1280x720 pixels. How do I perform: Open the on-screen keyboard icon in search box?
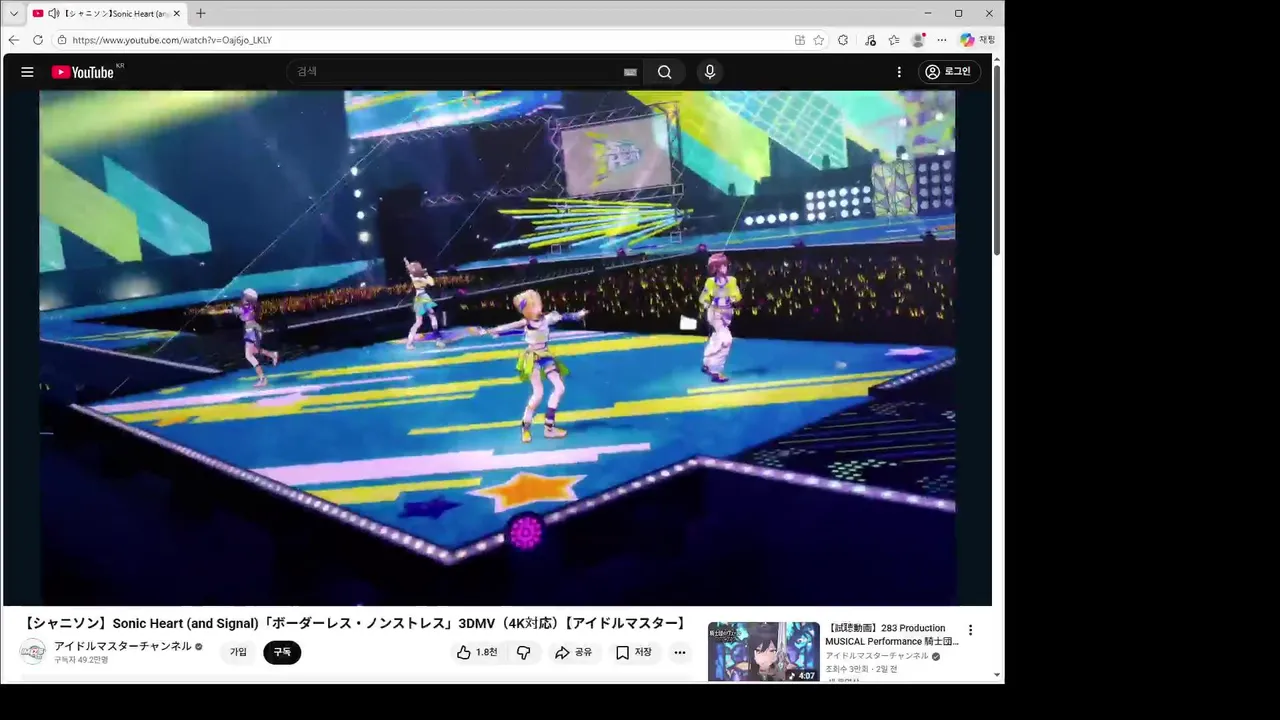(630, 72)
